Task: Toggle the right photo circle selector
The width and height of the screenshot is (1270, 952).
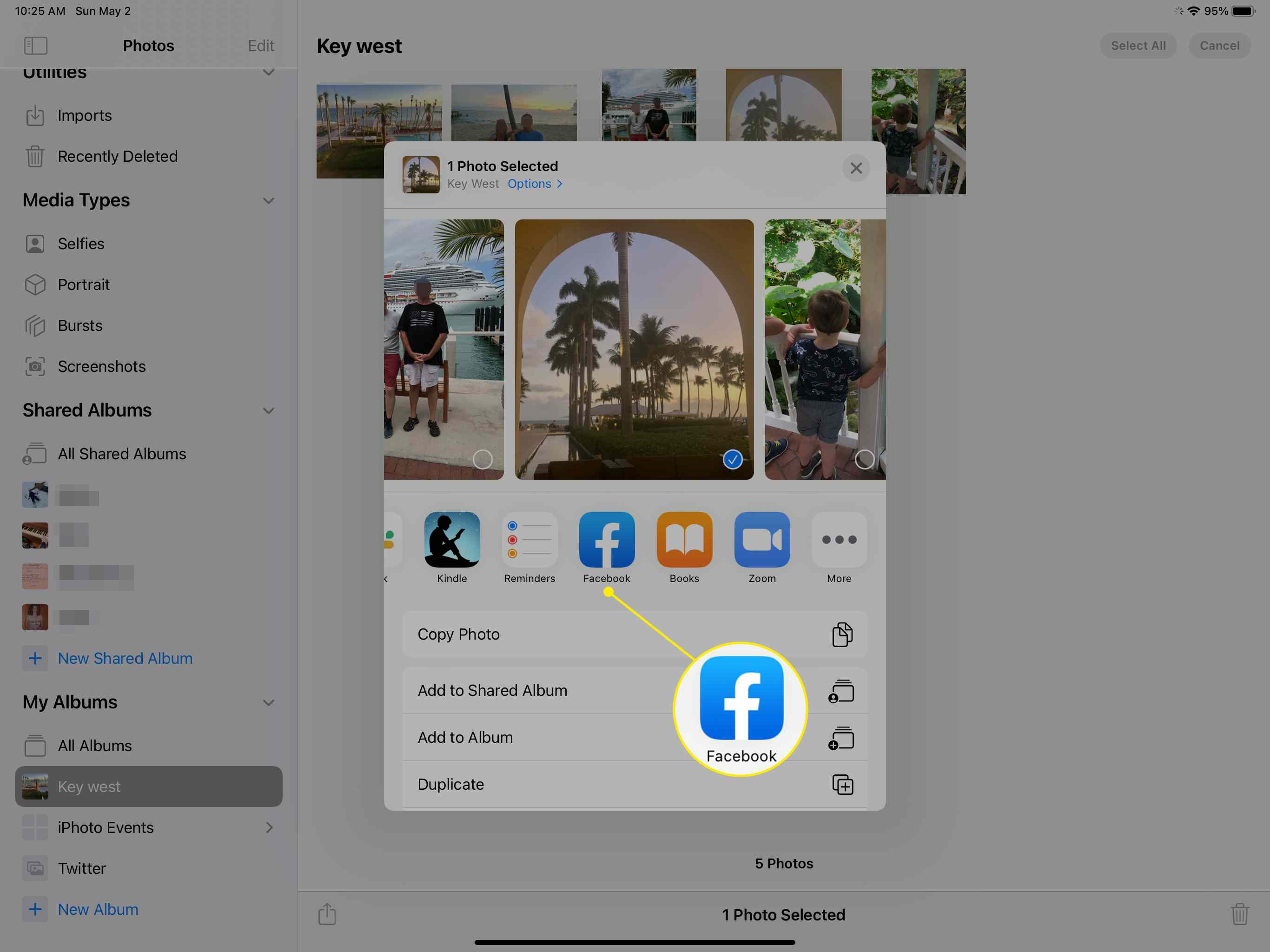Action: coord(865,459)
